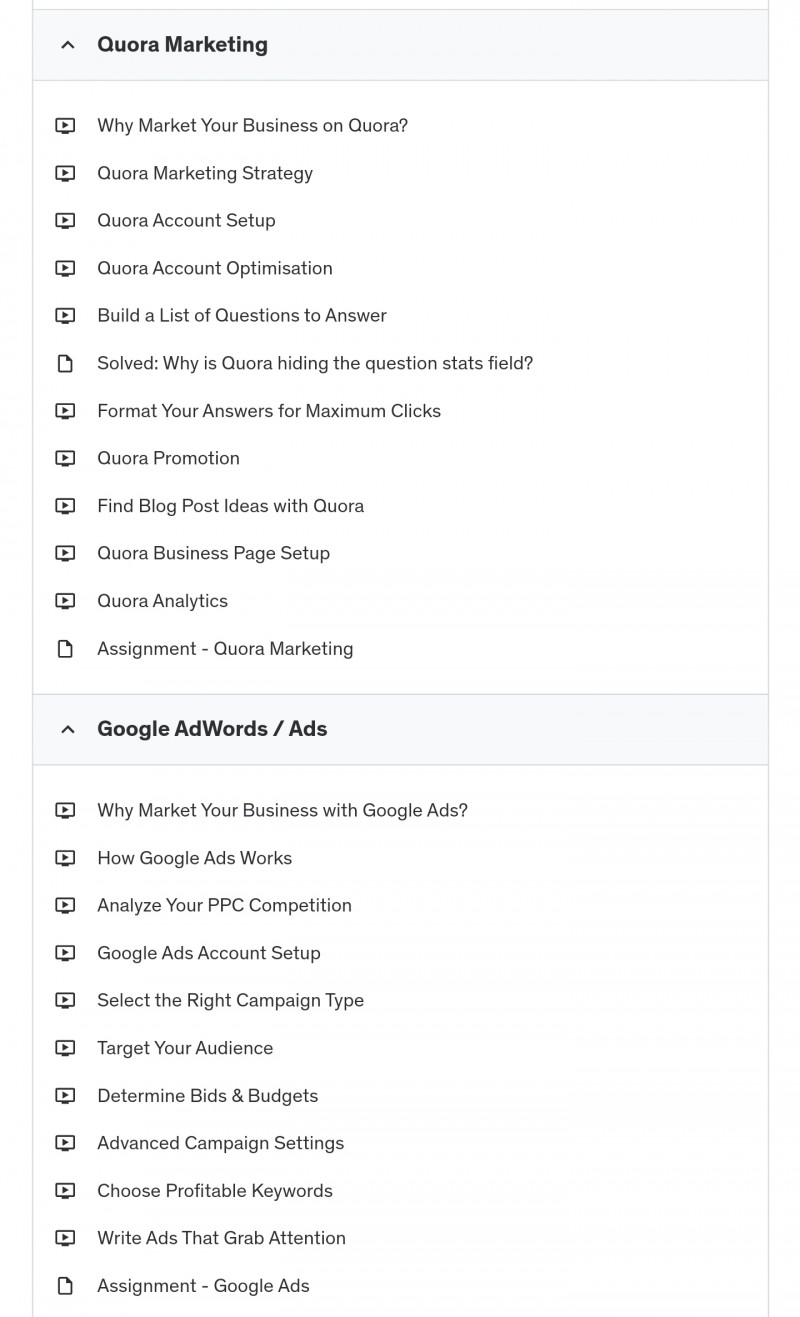Image resolution: width=800 pixels, height=1317 pixels.
Task: Click document icon beside Solved: Why is Quora hiding
Action: click(x=65, y=363)
